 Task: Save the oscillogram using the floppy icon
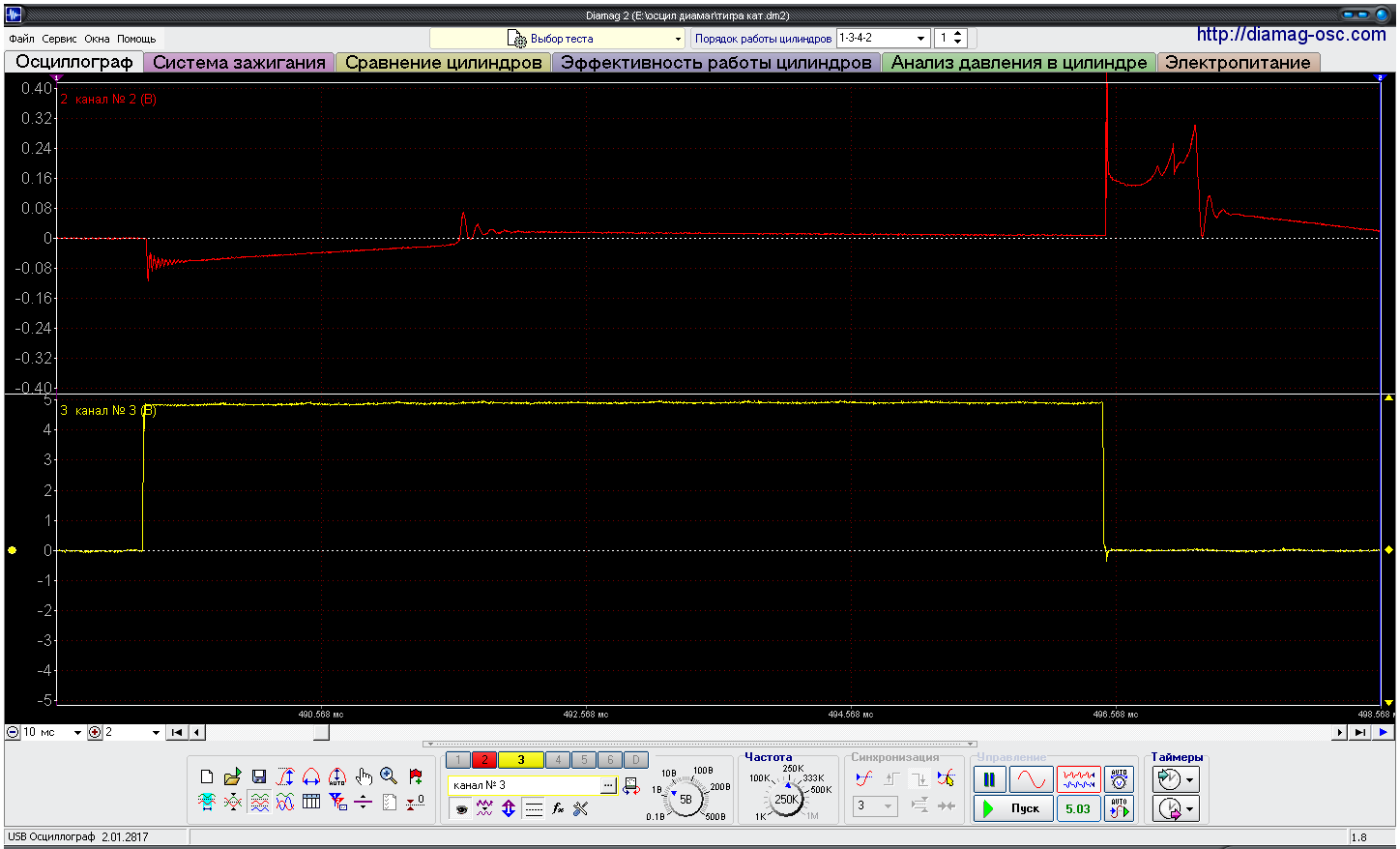tap(259, 776)
